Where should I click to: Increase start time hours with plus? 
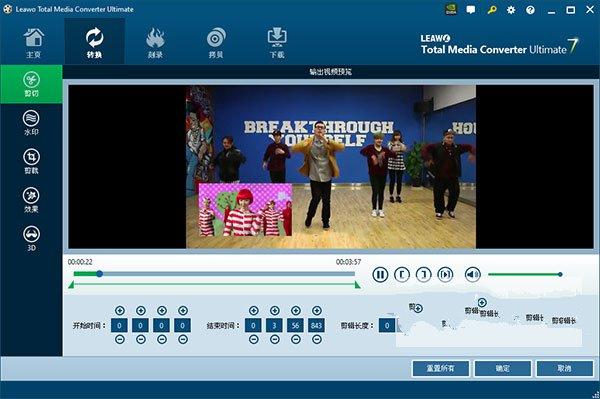(x=120, y=310)
